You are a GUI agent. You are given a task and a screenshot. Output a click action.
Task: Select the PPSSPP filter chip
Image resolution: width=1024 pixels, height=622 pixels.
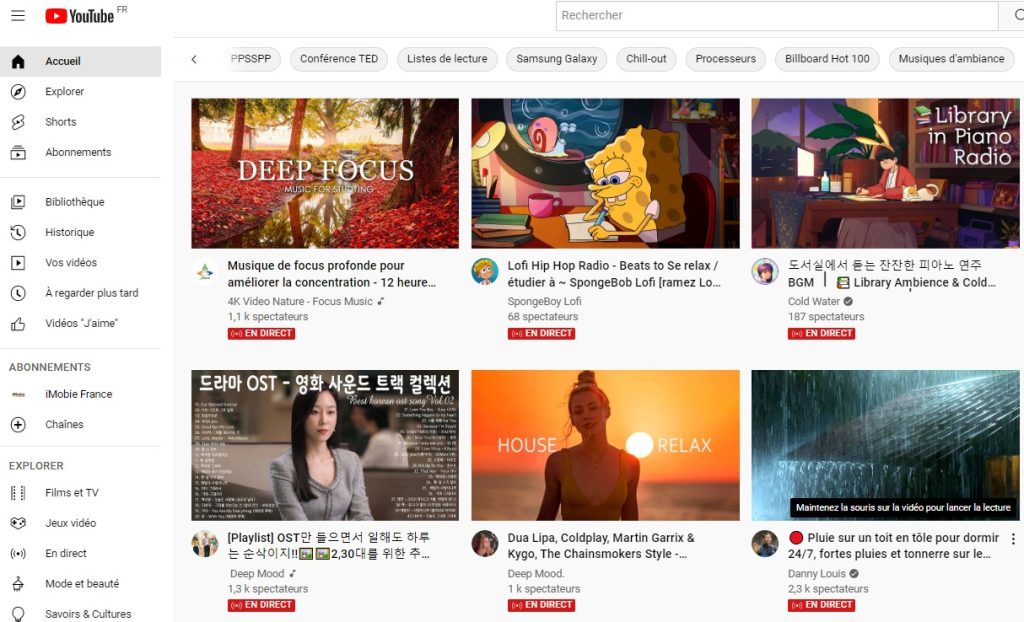[251, 59]
